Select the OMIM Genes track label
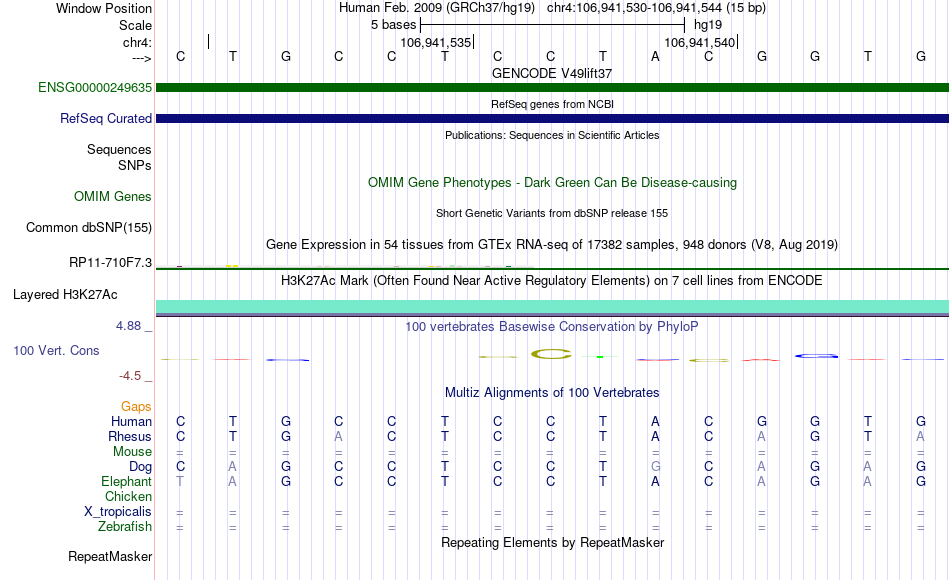 (112, 196)
